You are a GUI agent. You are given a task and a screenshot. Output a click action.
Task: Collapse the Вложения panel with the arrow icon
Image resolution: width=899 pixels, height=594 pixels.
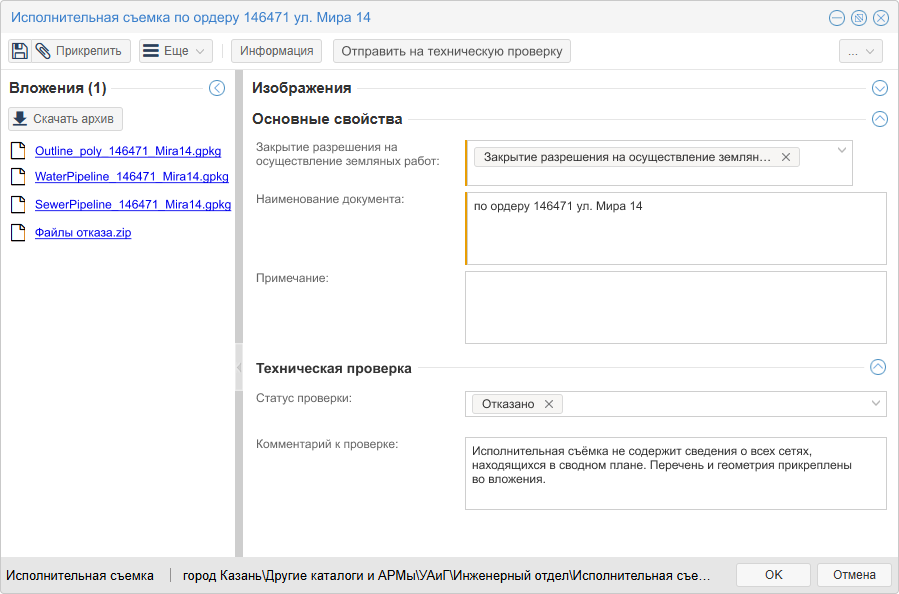[x=216, y=88]
